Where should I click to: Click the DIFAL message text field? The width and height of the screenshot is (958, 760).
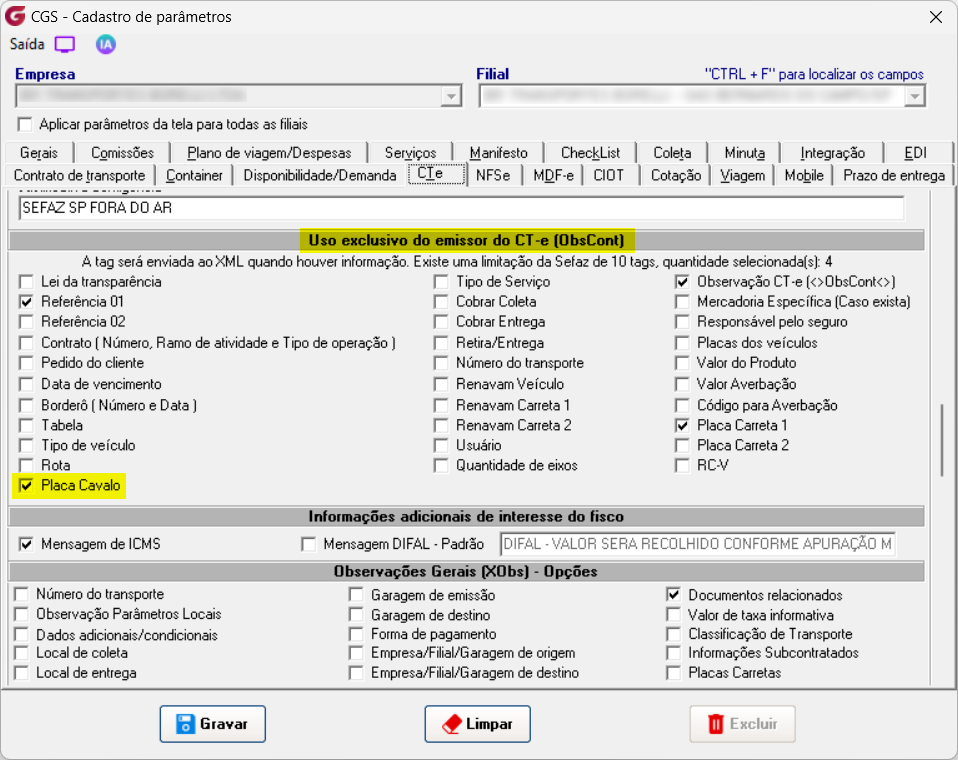(698, 544)
